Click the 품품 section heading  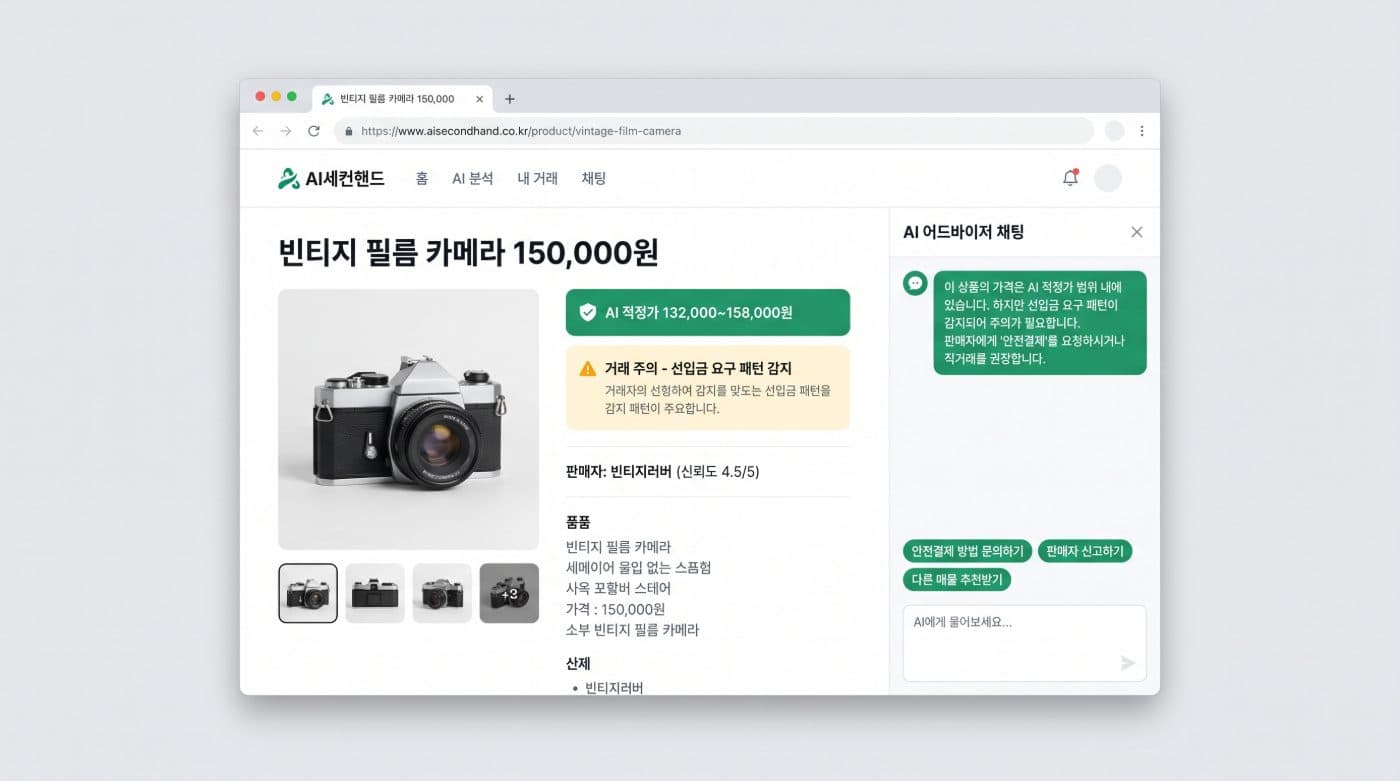coord(578,522)
